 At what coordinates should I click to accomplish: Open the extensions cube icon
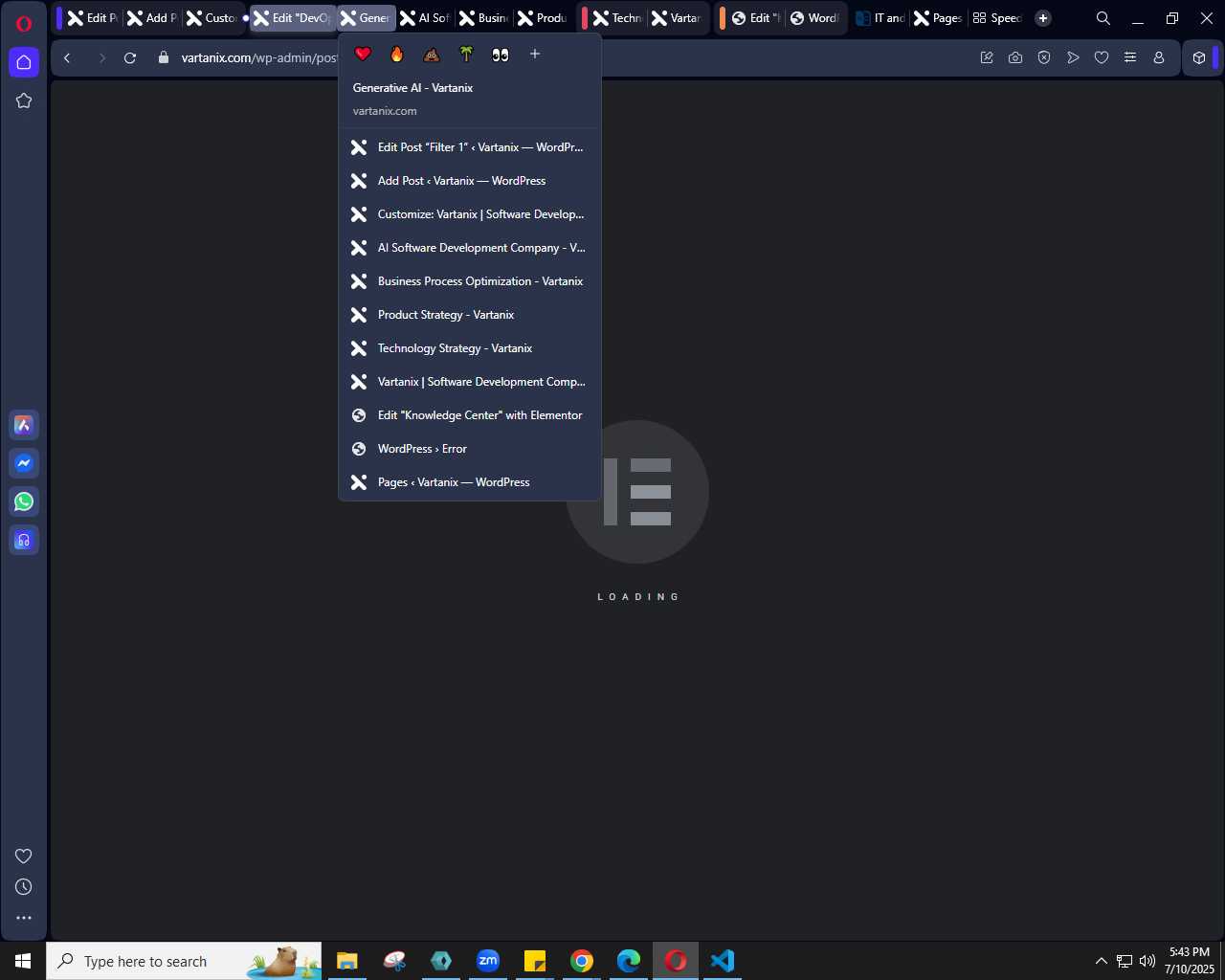click(1199, 57)
